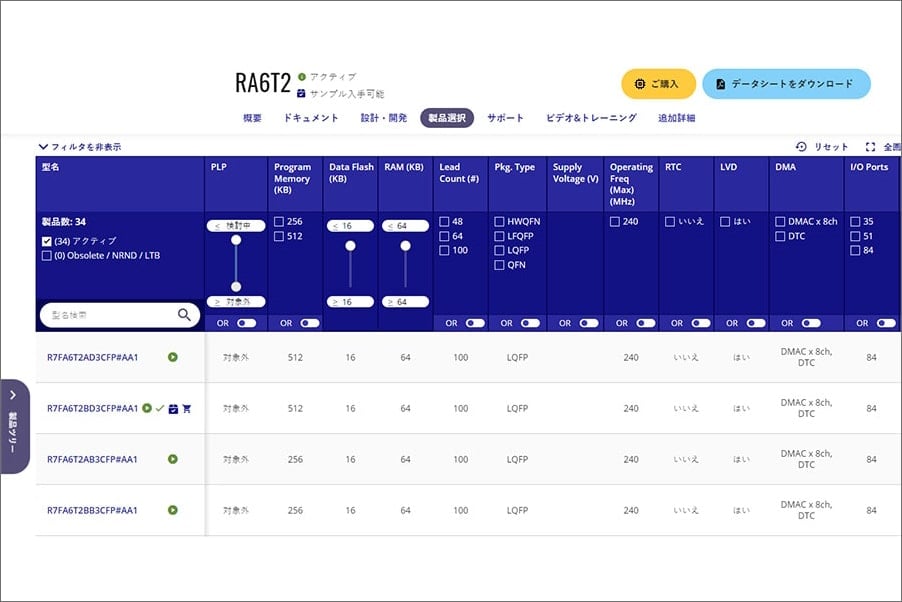Check the 512 Program Memory checkbox
The width and height of the screenshot is (902, 602).
[279, 236]
